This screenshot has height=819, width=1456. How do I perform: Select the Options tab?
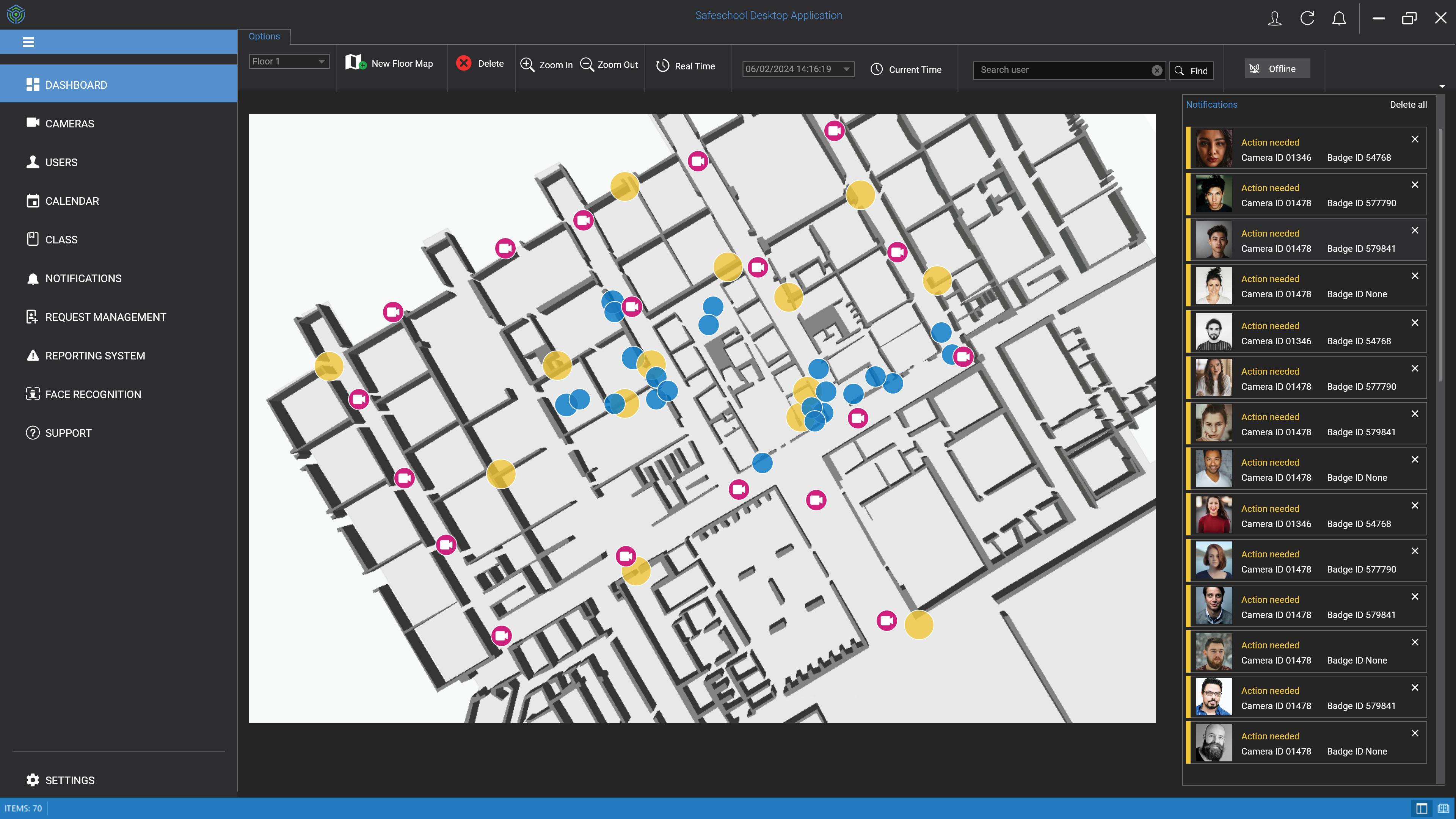pyautogui.click(x=264, y=36)
